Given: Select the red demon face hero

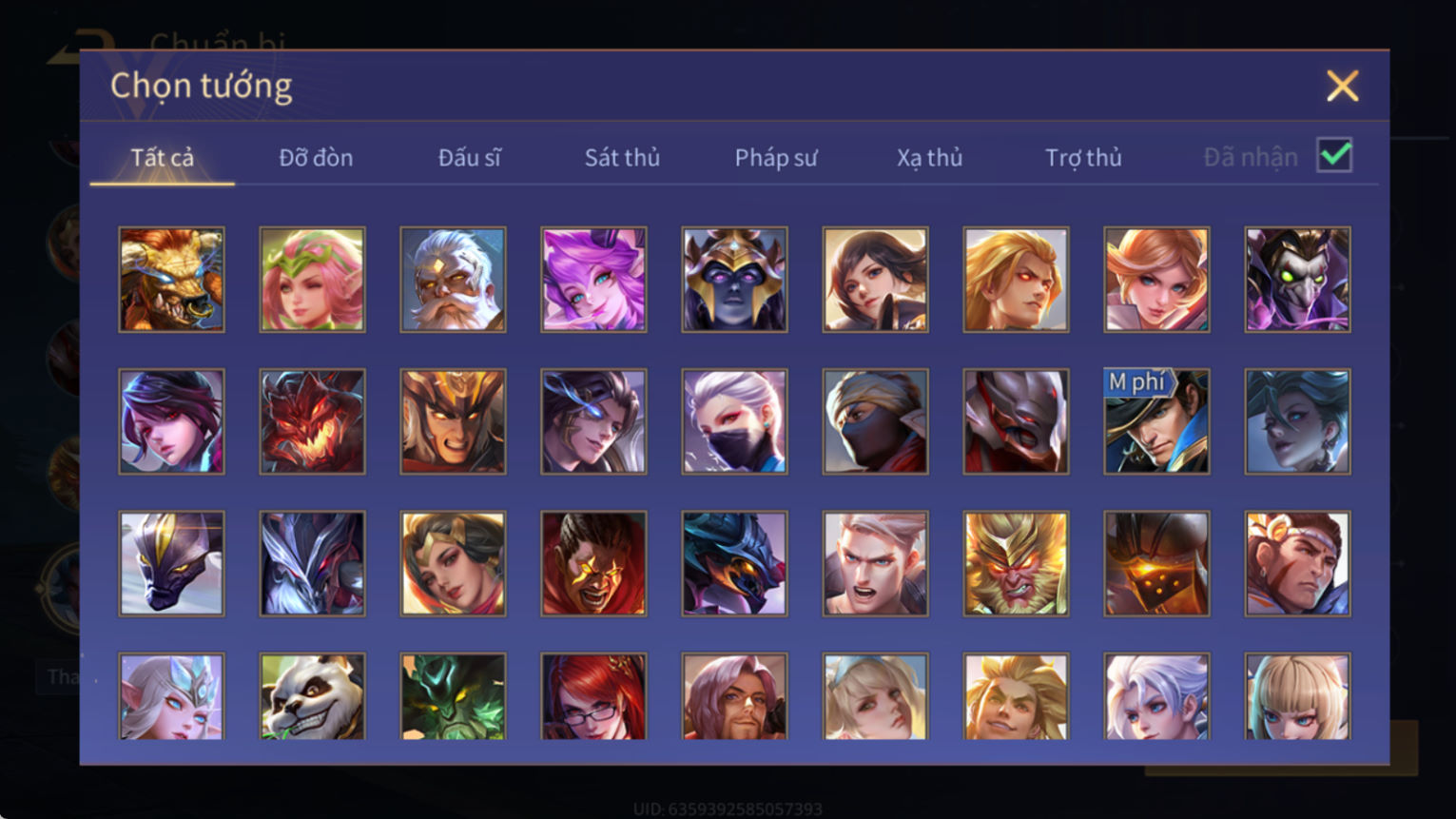Looking at the screenshot, I should pos(312,421).
